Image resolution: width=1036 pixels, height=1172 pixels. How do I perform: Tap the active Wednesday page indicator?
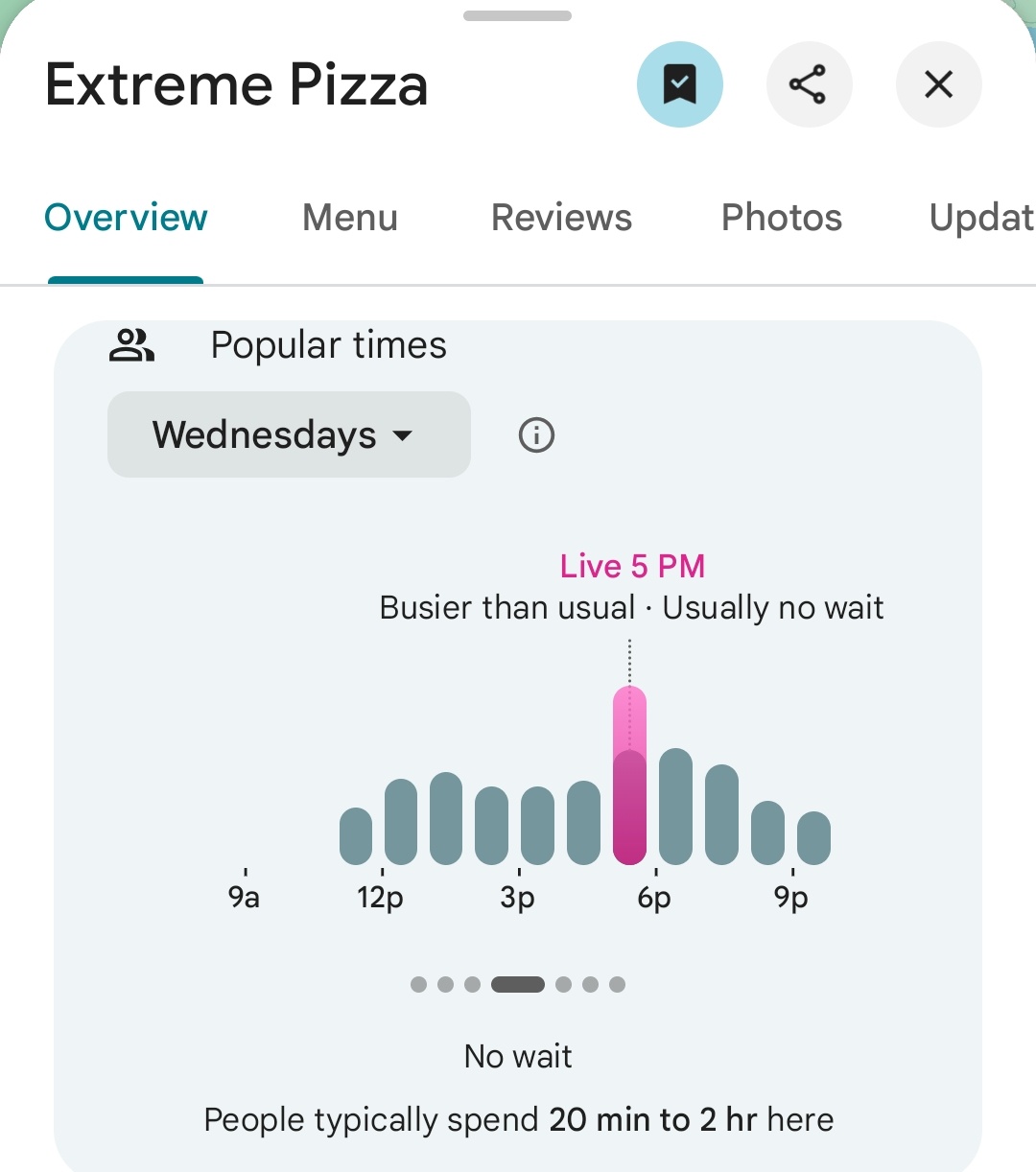pos(518,984)
